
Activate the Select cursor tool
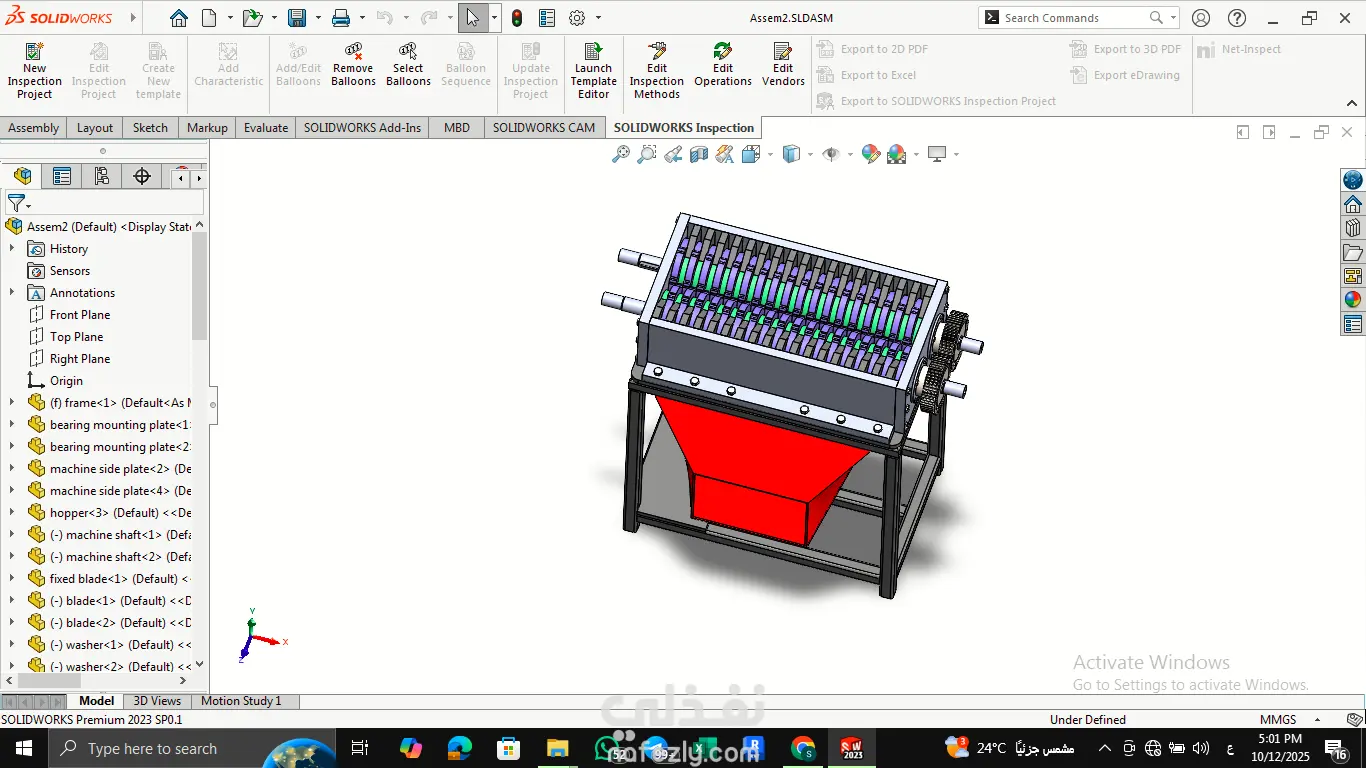(x=473, y=18)
